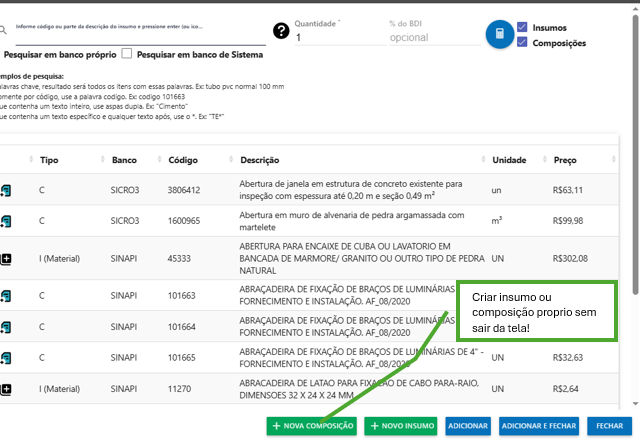Viewport: 640px width, 441px height.
Task: Select code cell 101663
Action: coord(181,296)
